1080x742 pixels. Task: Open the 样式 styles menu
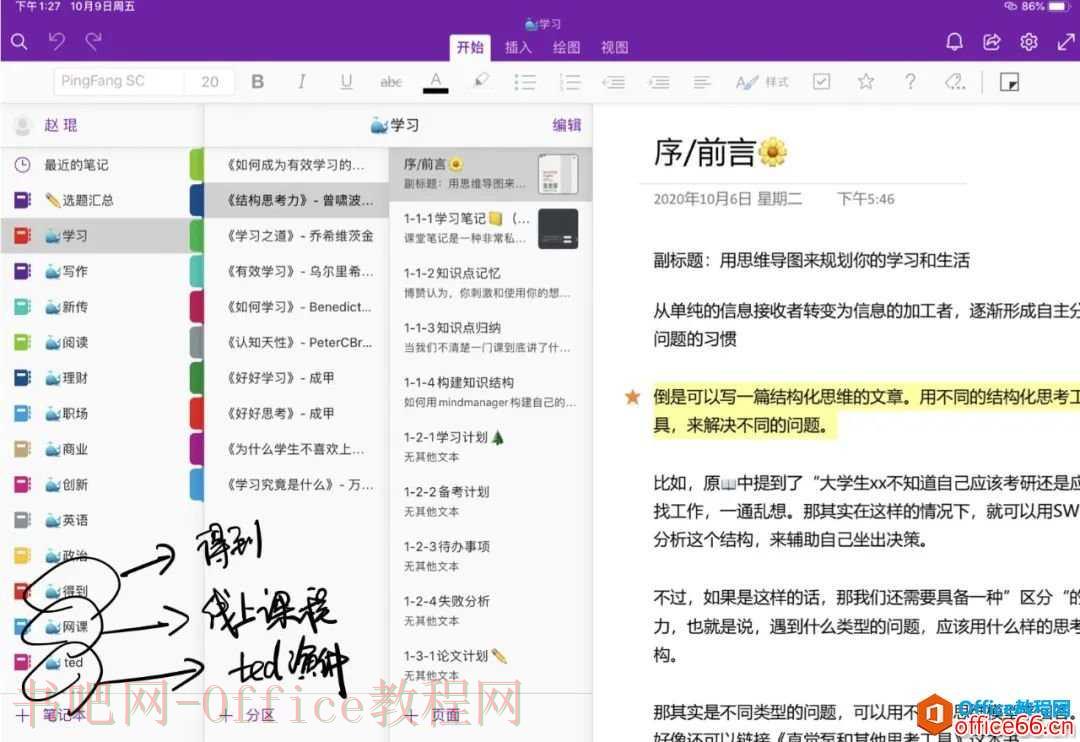click(762, 82)
